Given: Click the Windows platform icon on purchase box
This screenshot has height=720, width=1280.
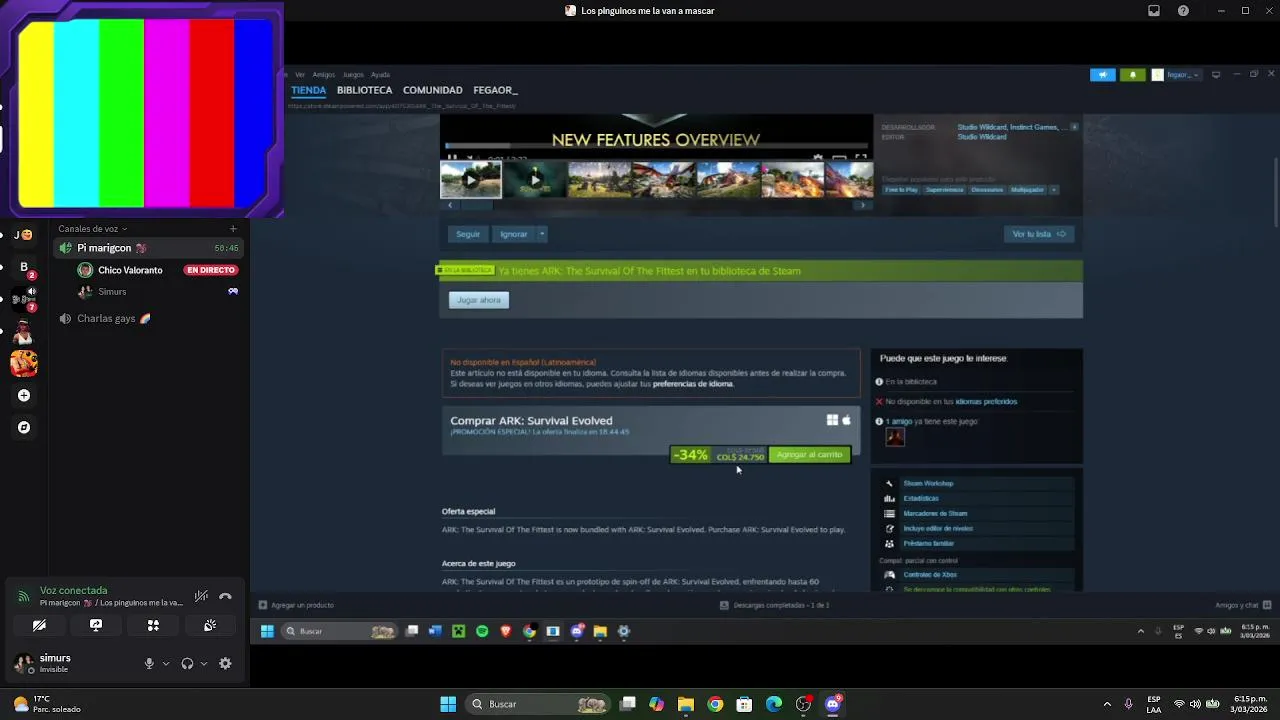Looking at the screenshot, I should [832, 421].
